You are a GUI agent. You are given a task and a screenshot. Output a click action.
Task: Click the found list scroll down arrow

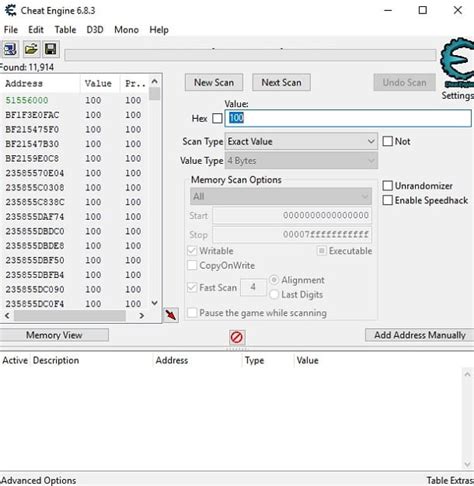[154, 303]
